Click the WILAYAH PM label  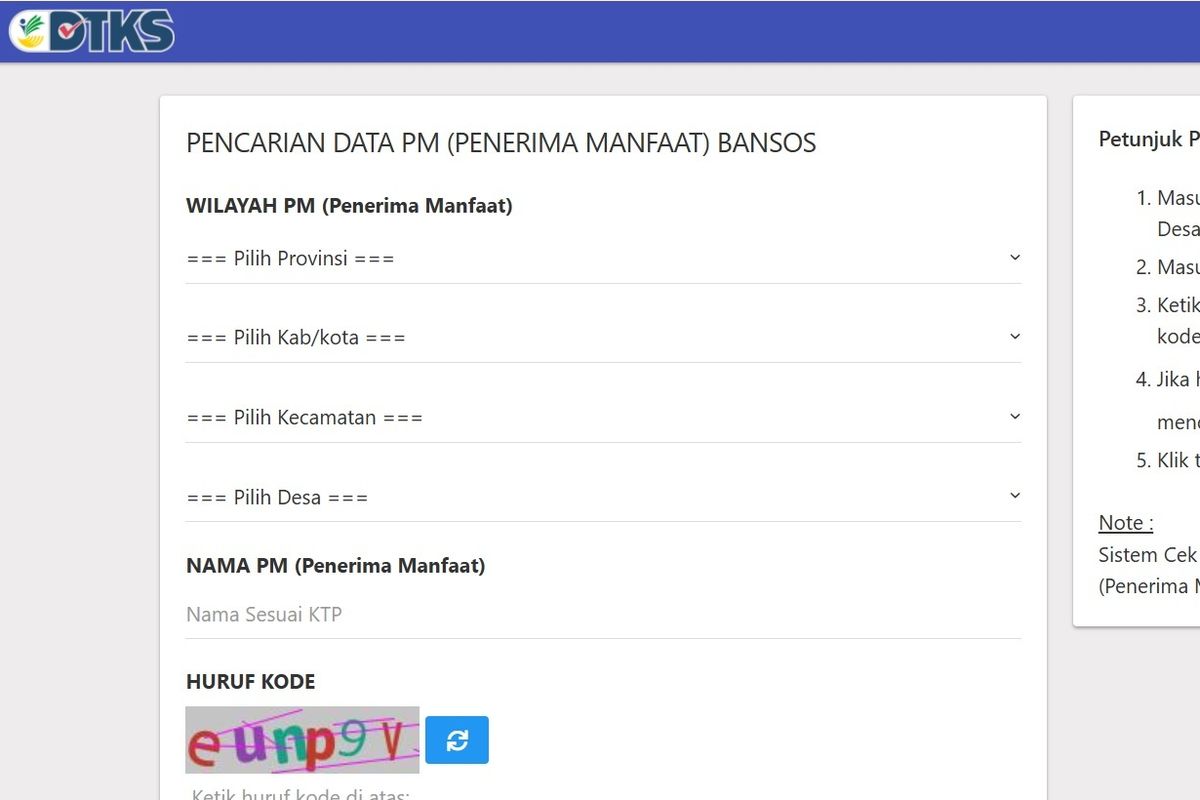[x=349, y=206]
